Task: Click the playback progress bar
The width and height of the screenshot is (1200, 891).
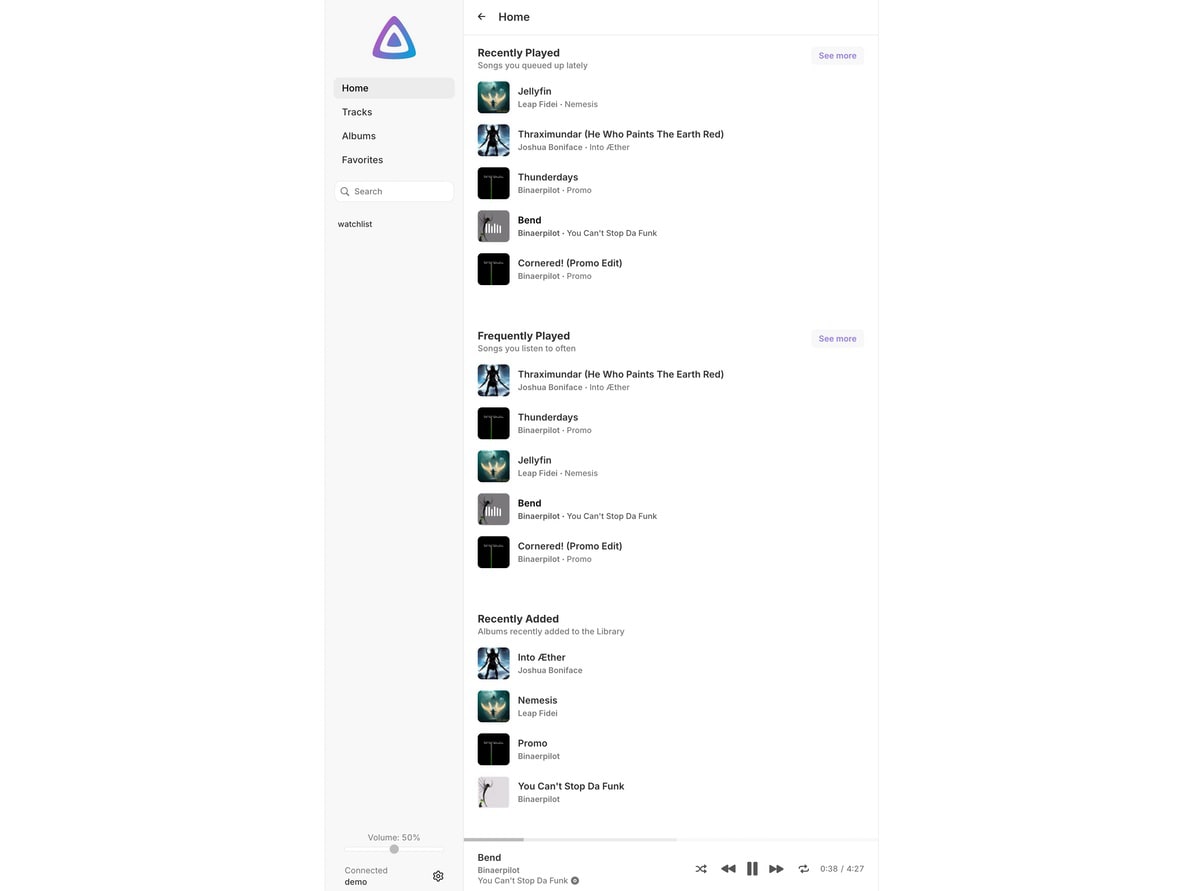Action: pyautogui.click(x=671, y=839)
